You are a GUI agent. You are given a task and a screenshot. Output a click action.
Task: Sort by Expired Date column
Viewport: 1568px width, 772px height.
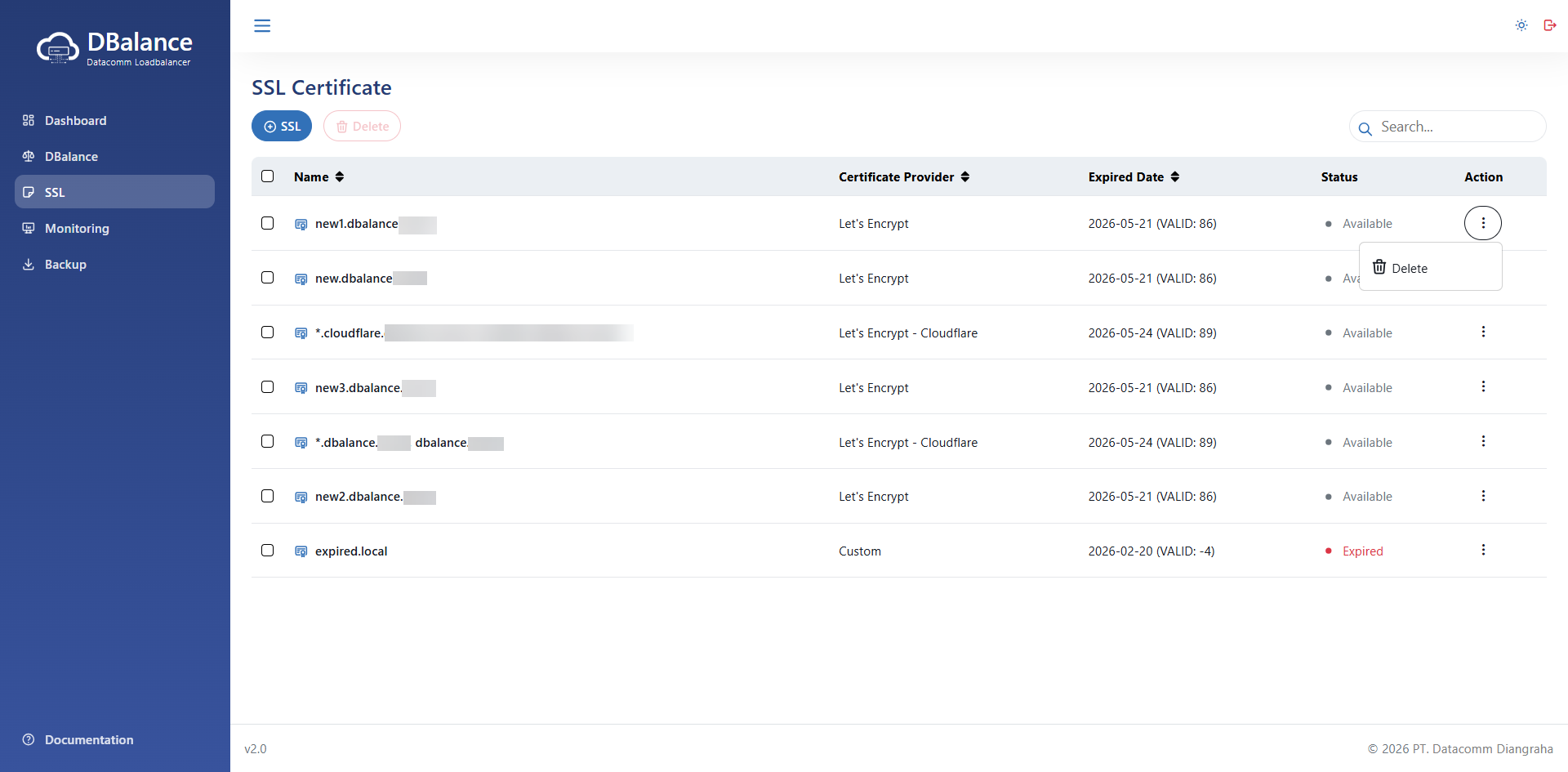[1174, 177]
